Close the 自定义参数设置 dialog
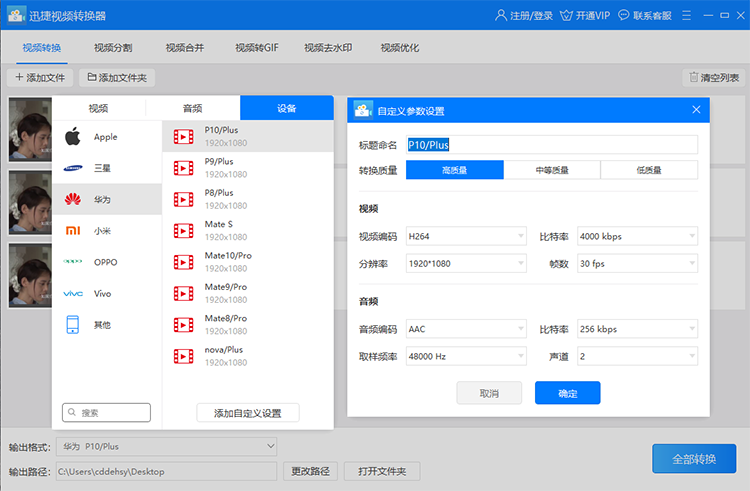 click(x=696, y=109)
